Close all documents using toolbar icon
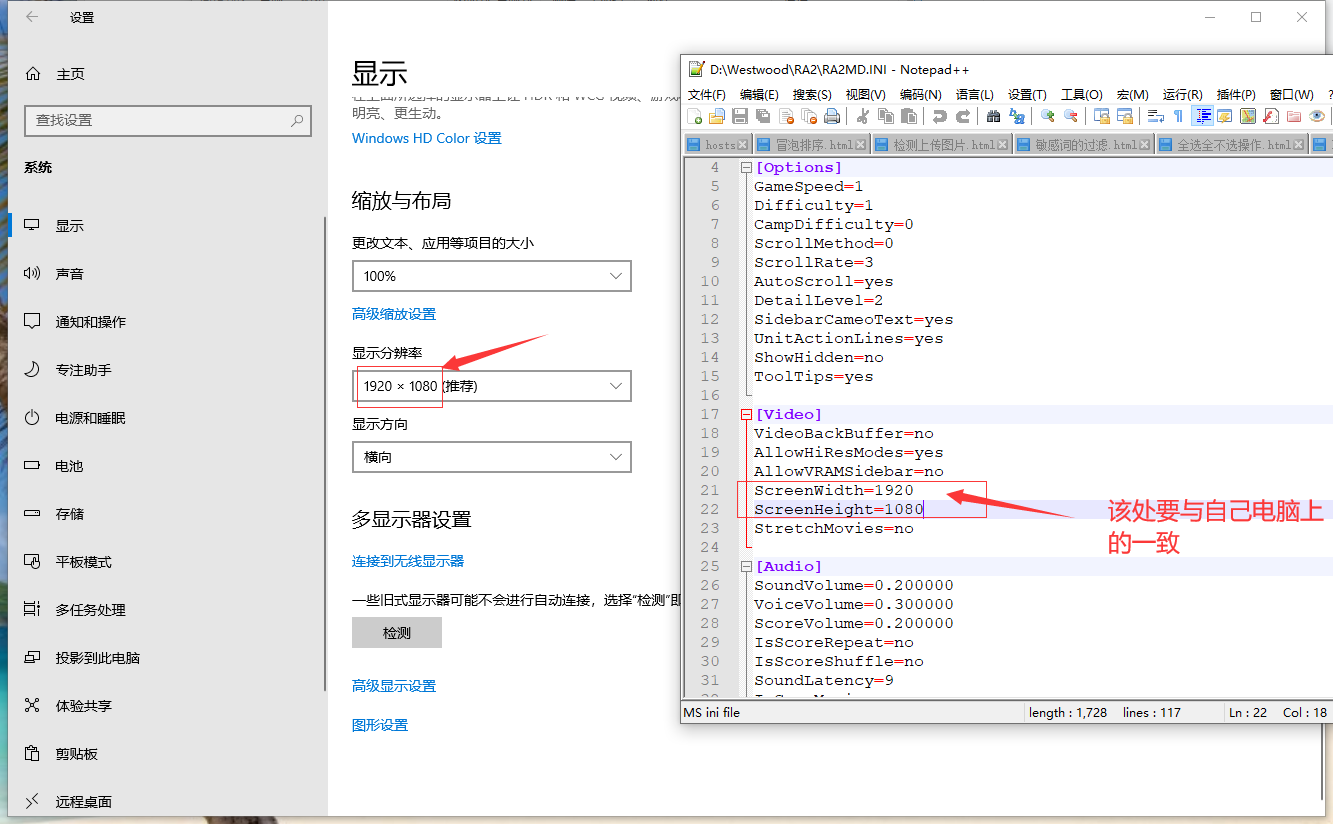This screenshot has width=1333, height=824. (x=809, y=116)
